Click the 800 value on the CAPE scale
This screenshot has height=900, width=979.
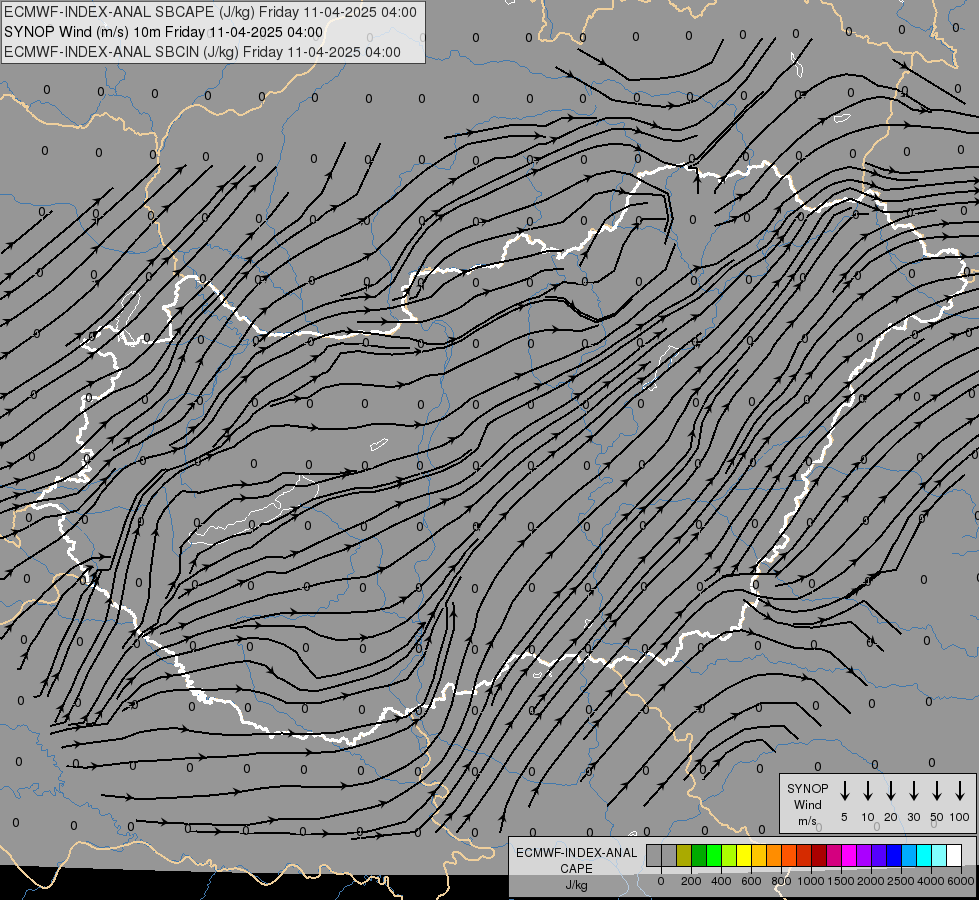781,881
